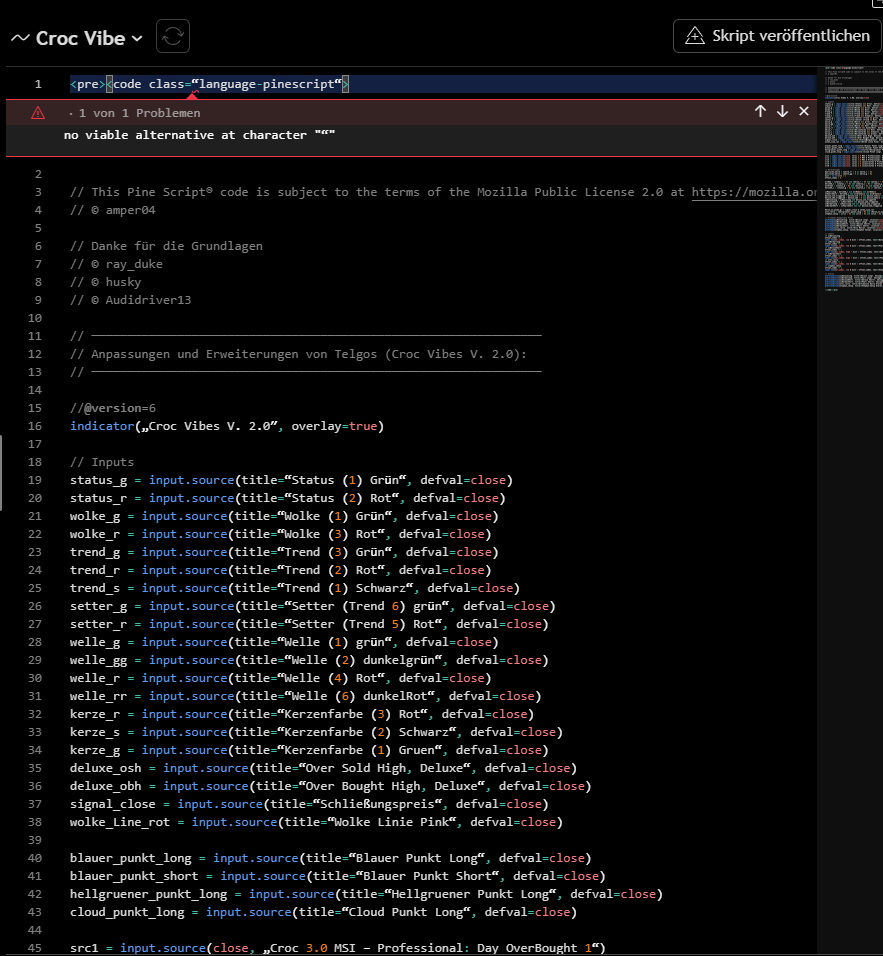
Task: Open the Croc Vibe script name dropdown
Action: (x=136, y=38)
